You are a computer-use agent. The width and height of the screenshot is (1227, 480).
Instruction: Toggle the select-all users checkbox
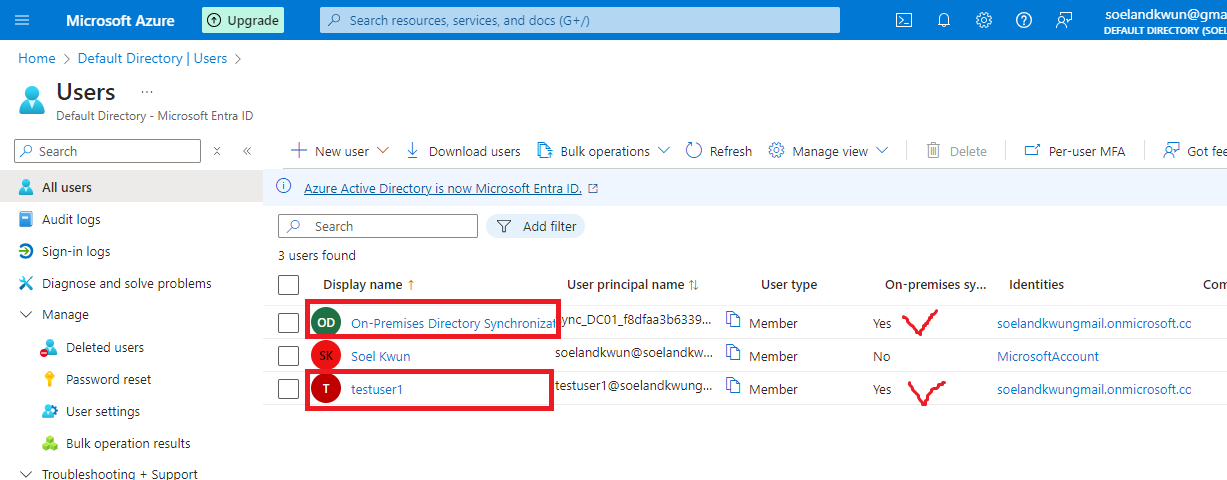(288, 285)
